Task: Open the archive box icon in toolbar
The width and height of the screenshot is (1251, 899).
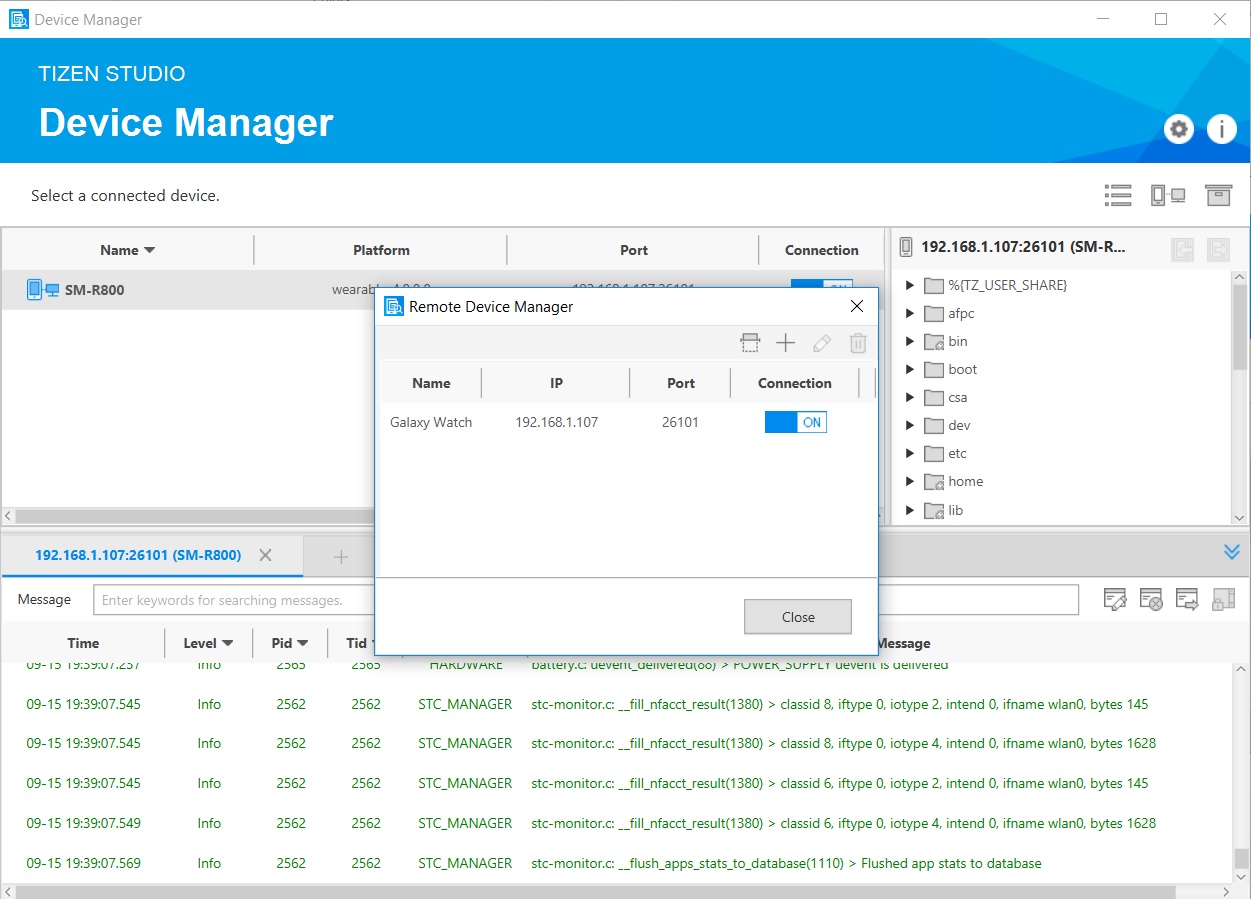Action: click(x=1217, y=196)
